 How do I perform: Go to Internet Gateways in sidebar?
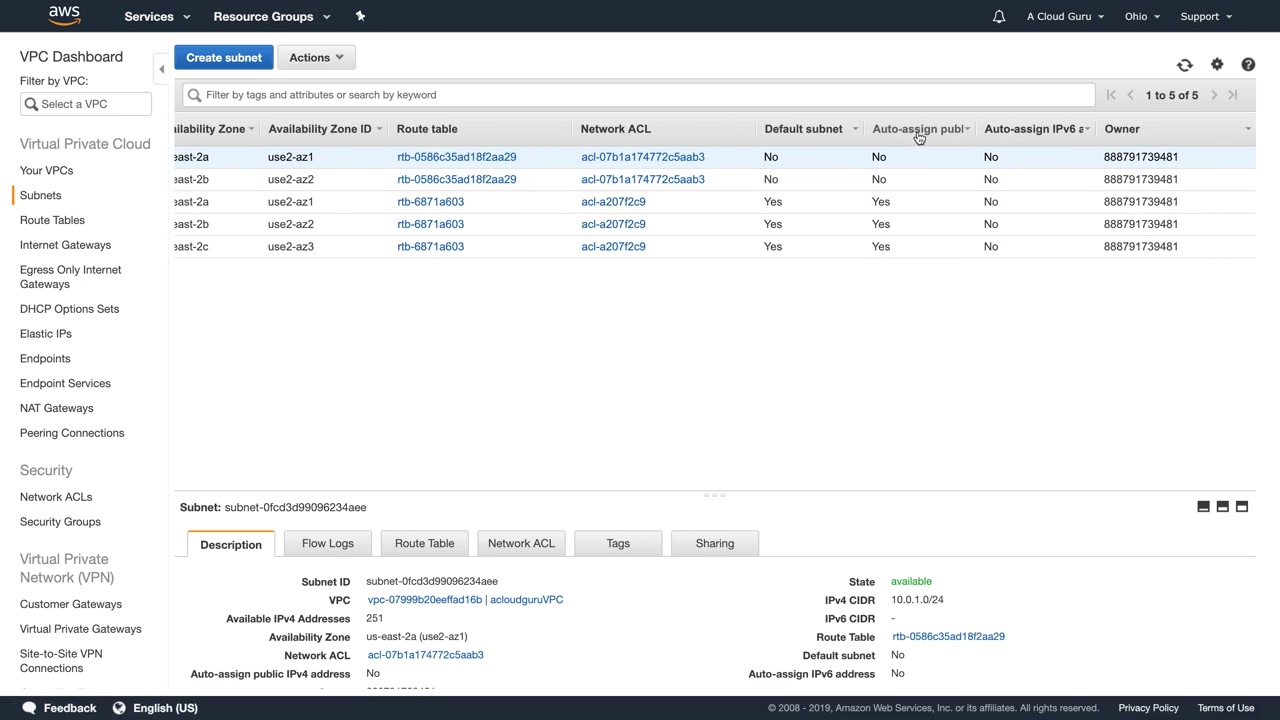click(x=65, y=245)
